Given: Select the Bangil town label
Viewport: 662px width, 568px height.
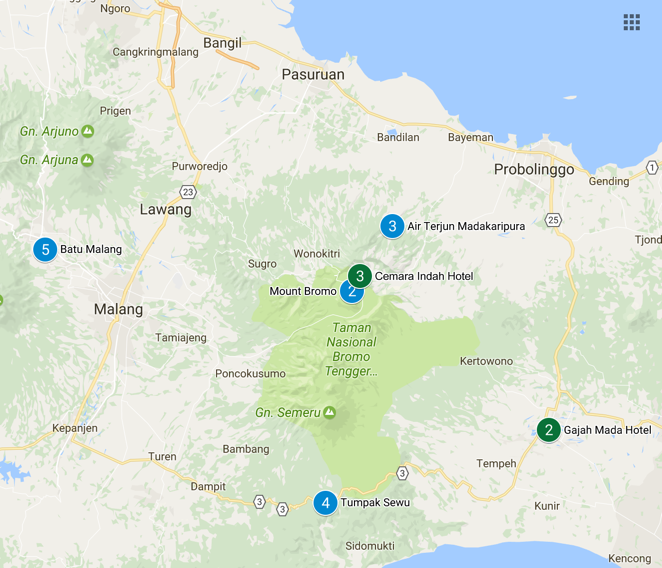Looking at the screenshot, I should click(222, 43).
